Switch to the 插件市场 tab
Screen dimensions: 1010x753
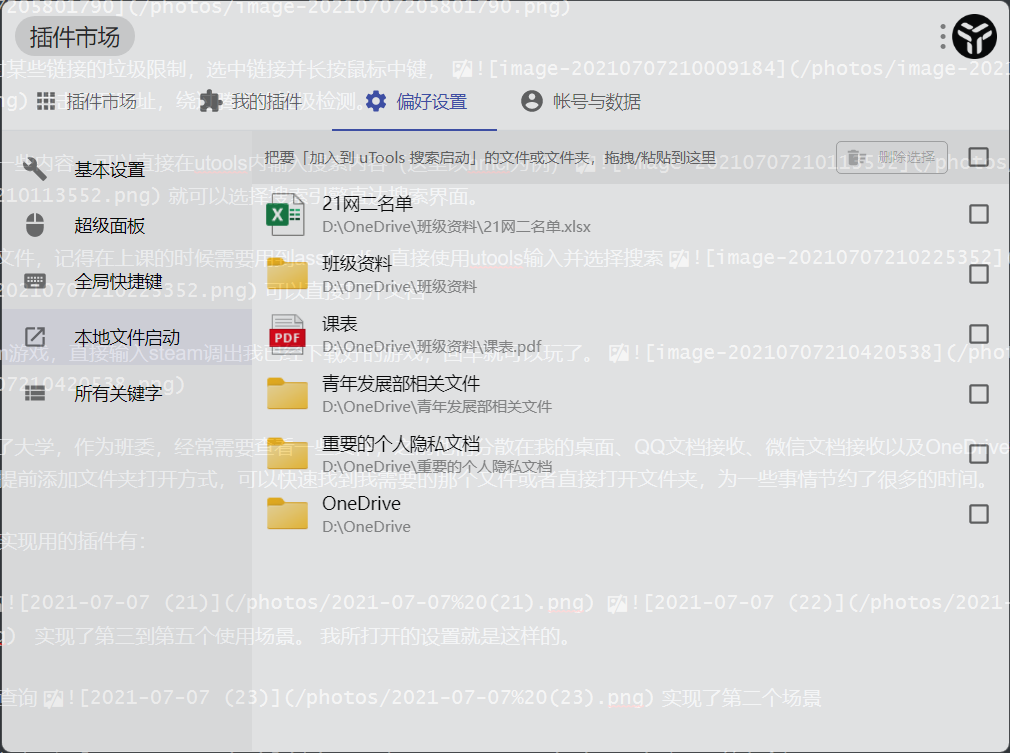(x=87, y=102)
